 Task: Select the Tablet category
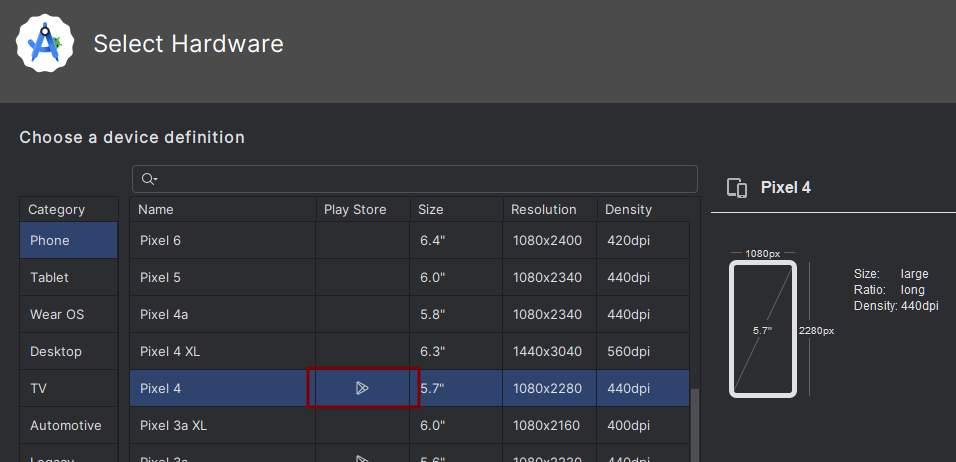pos(68,277)
